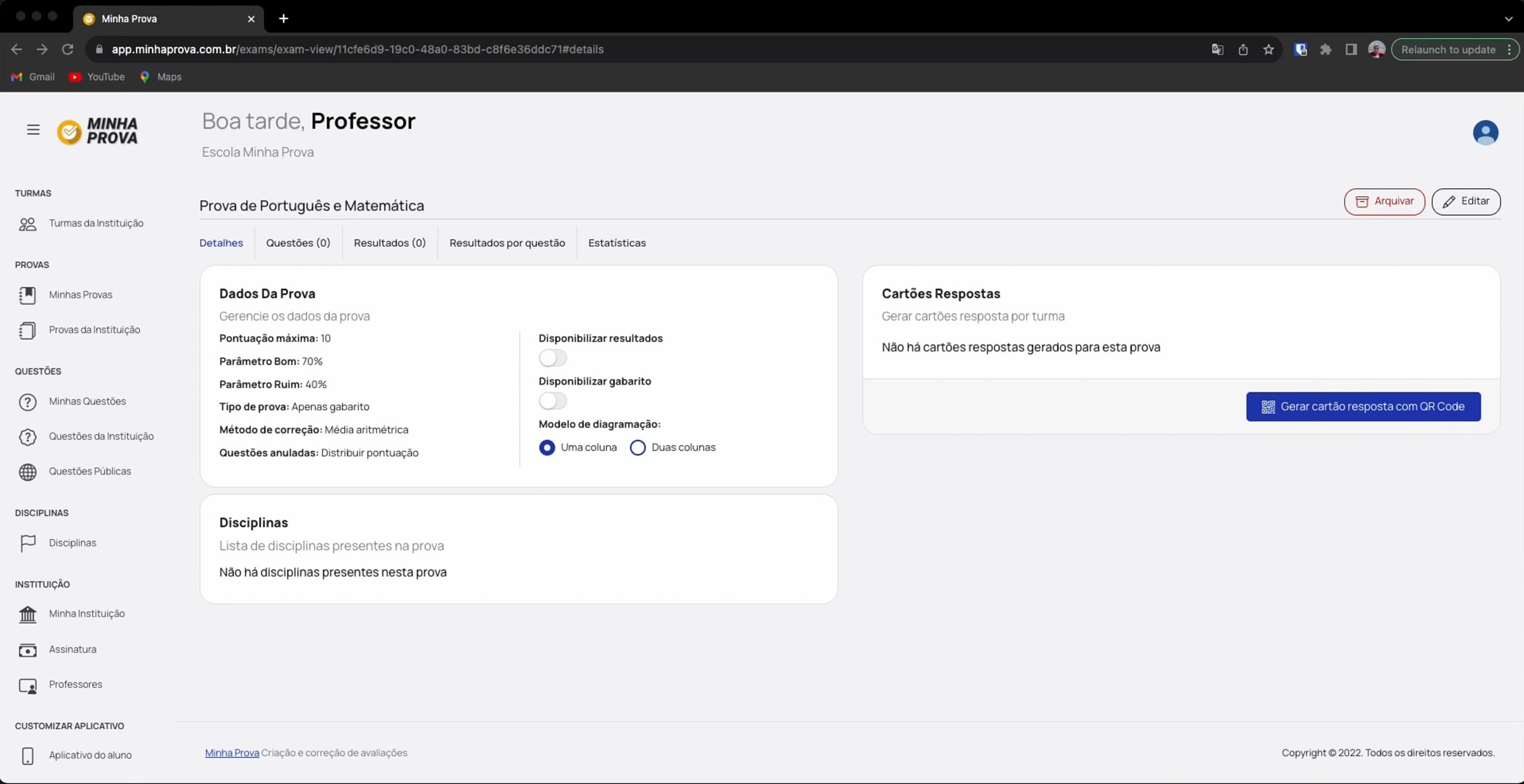Expand the Chrome tab search chevron
Screen dimensions: 1524x784
1508,18
